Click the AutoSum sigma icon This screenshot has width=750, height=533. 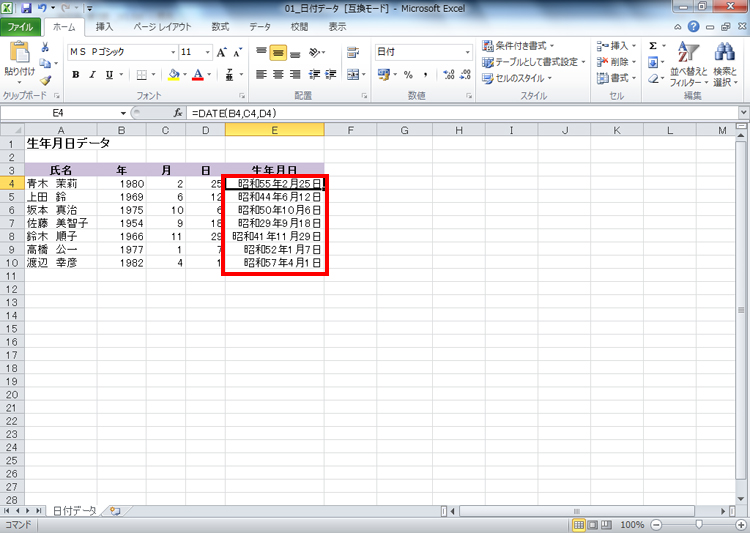click(653, 46)
